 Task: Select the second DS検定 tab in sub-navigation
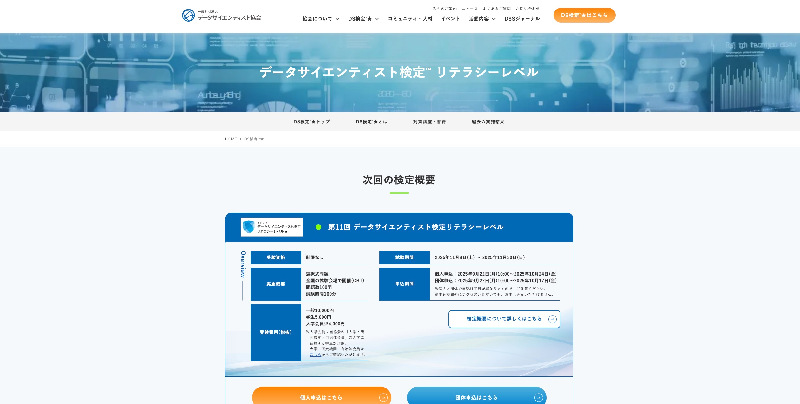click(x=371, y=121)
